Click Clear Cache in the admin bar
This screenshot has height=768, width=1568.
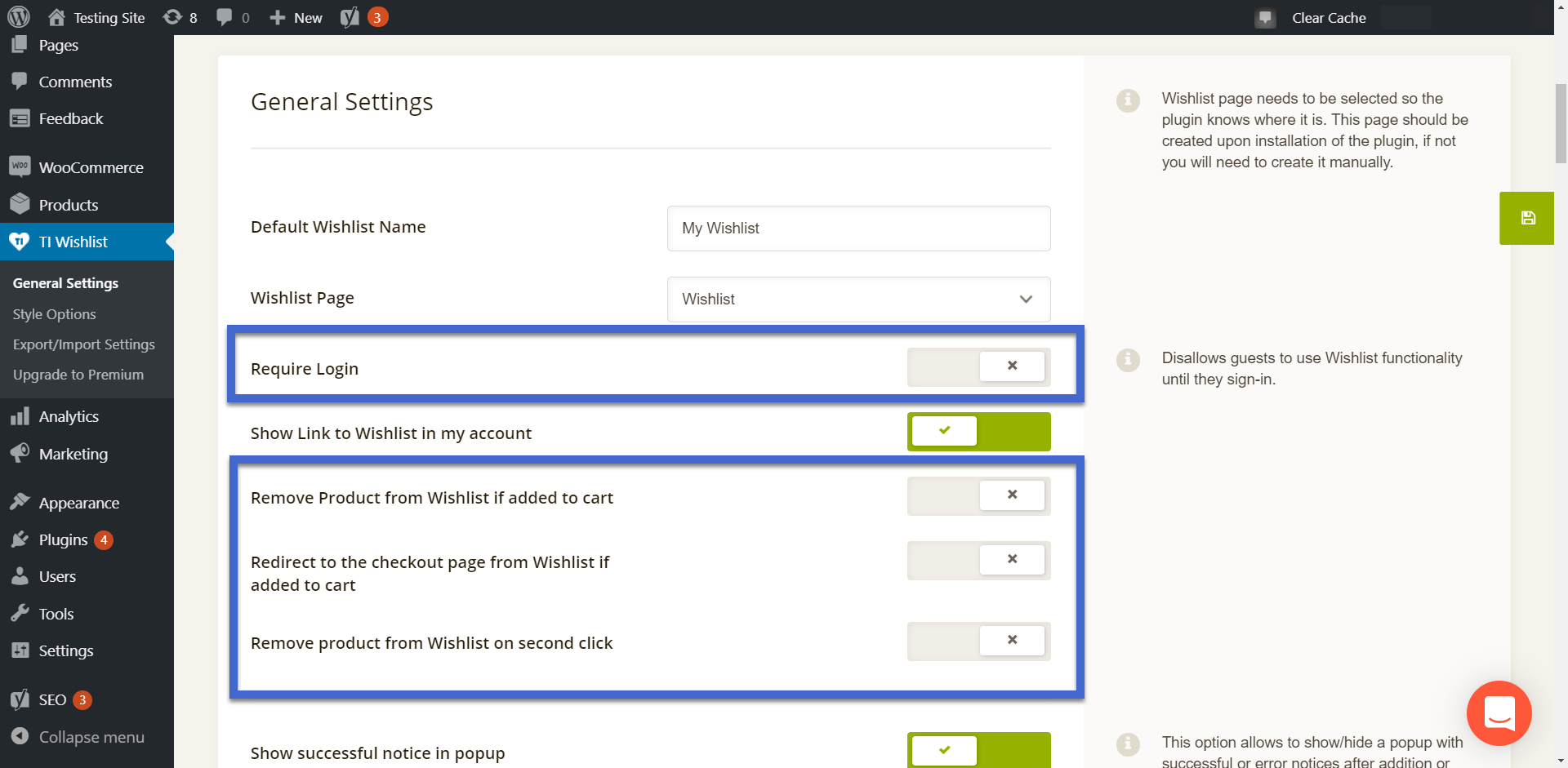click(1328, 17)
